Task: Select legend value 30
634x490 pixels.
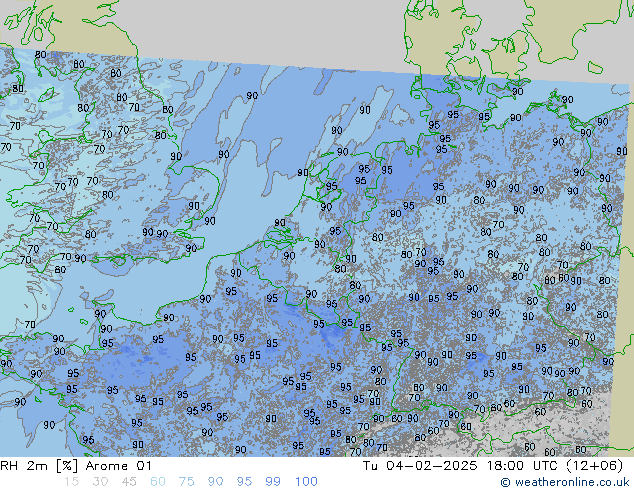Action: (x=100, y=482)
